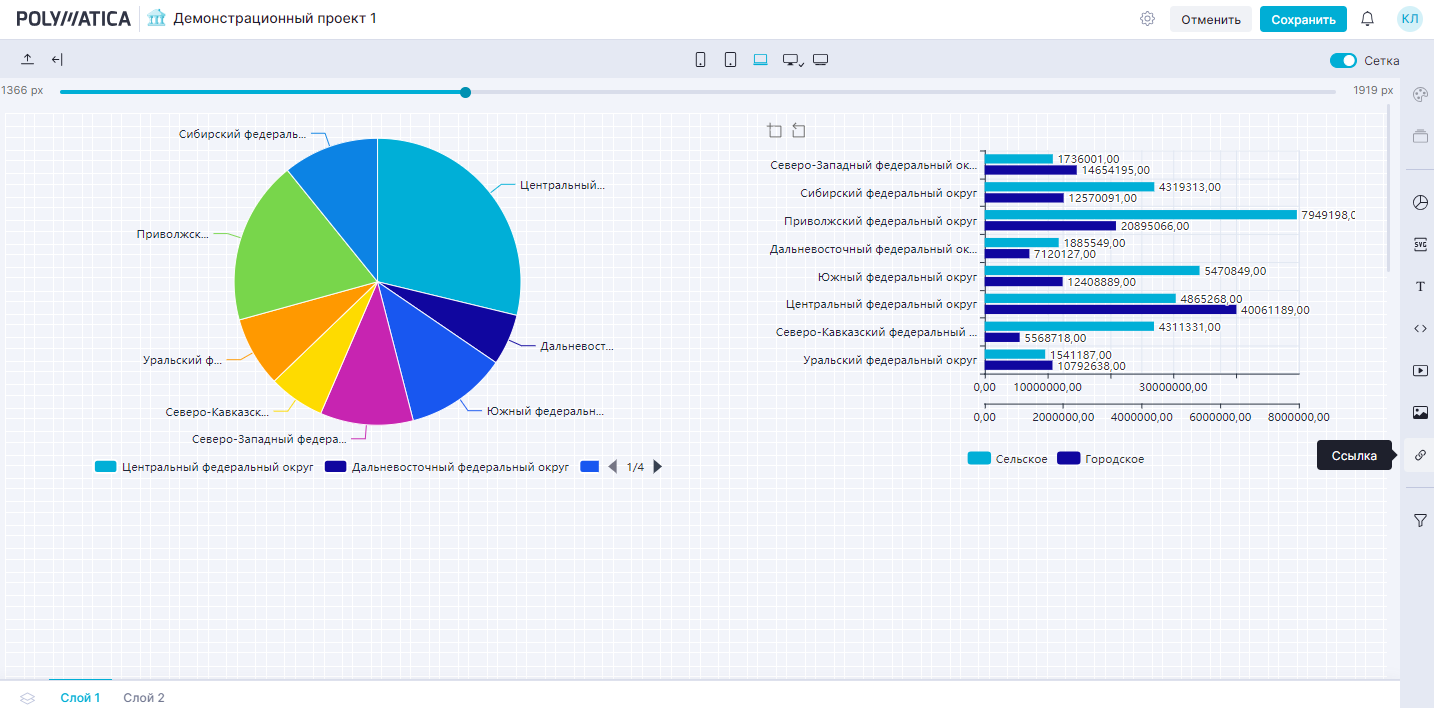Switch to the Слой 2 tab
The height and width of the screenshot is (708, 1434).
144,698
